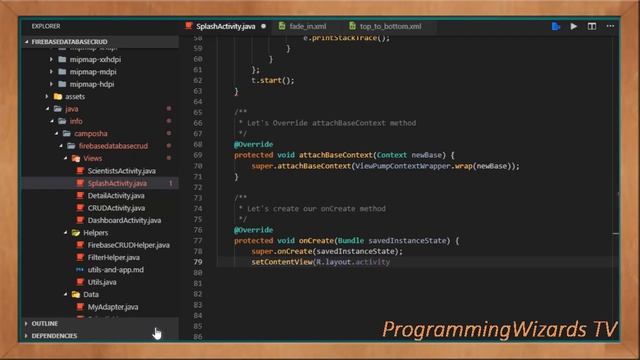Open Utils.java file

[102, 282]
